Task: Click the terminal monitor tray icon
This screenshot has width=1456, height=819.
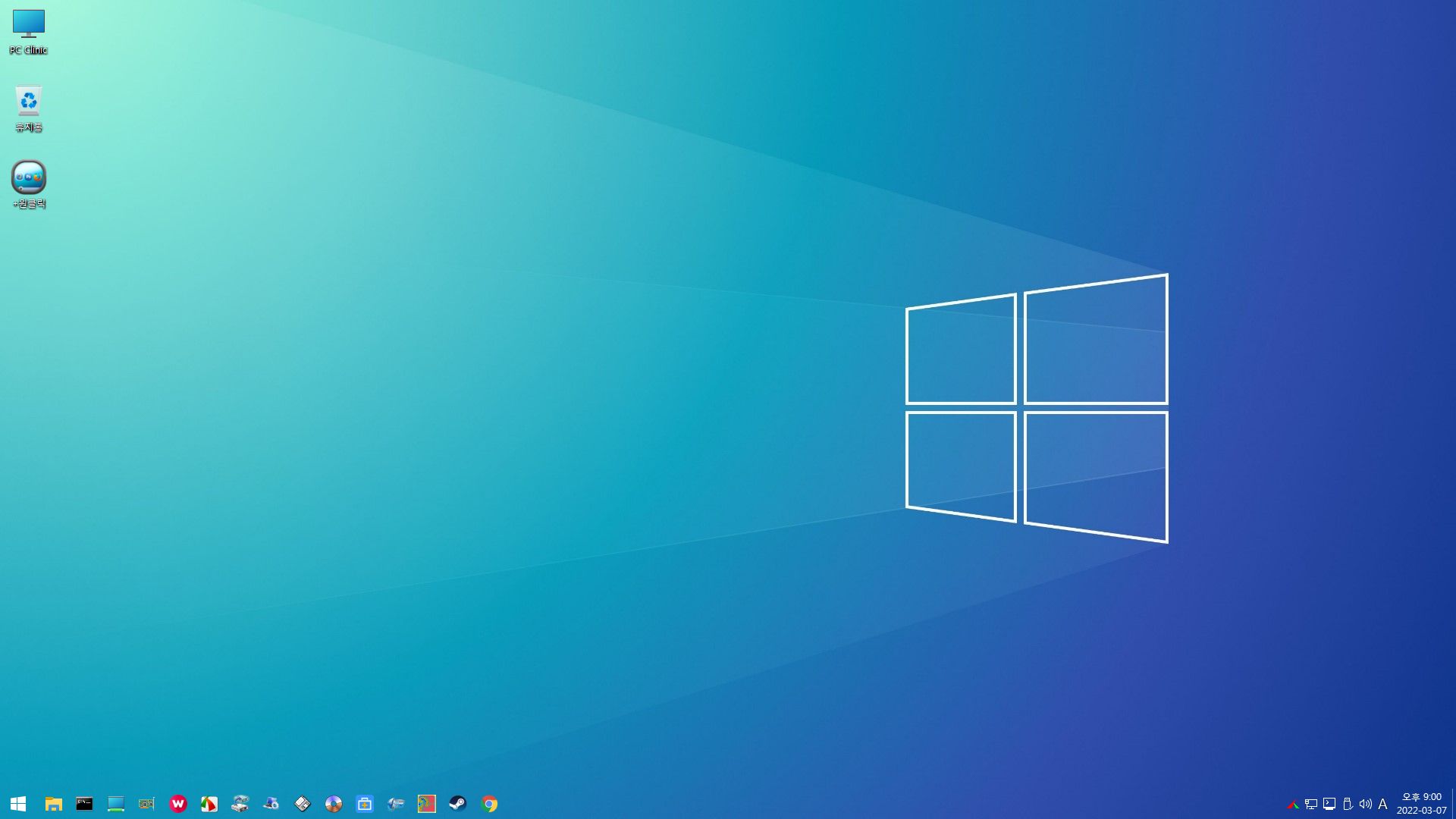Action: tap(1329, 805)
